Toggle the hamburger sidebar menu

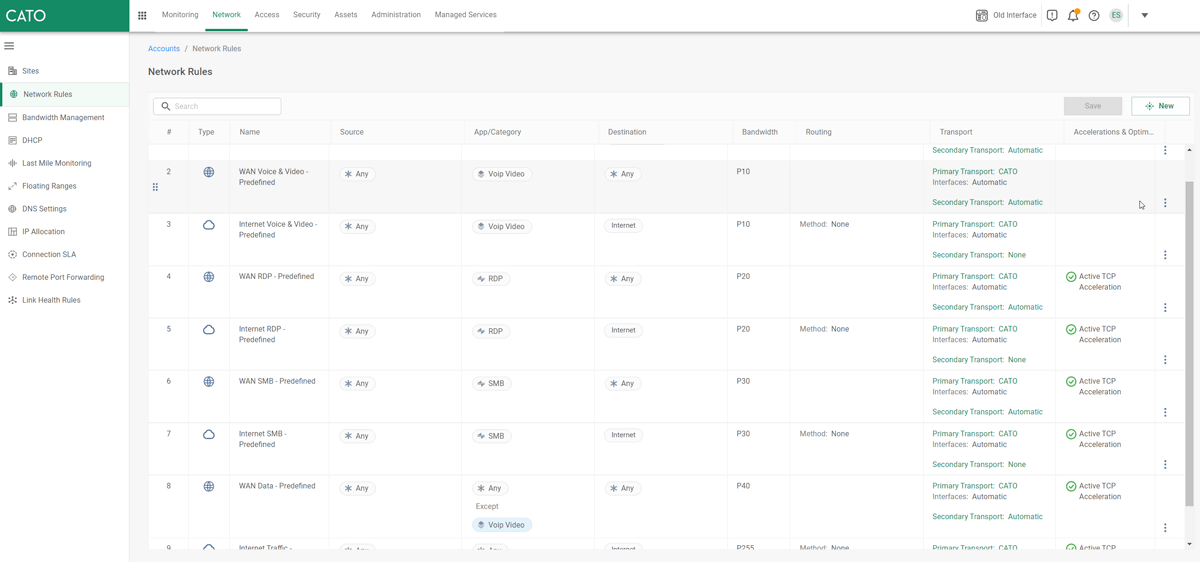pyautogui.click(x=9, y=46)
